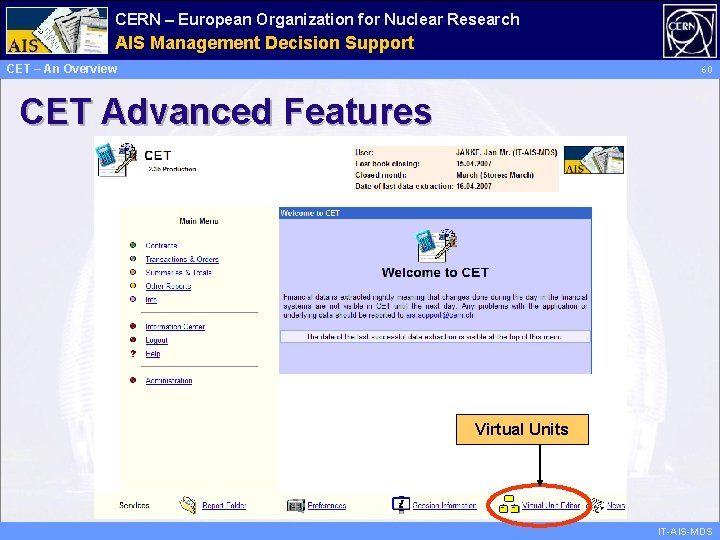
Task: Click the AIS logo in slide header
Action: click(x=57, y=31)
